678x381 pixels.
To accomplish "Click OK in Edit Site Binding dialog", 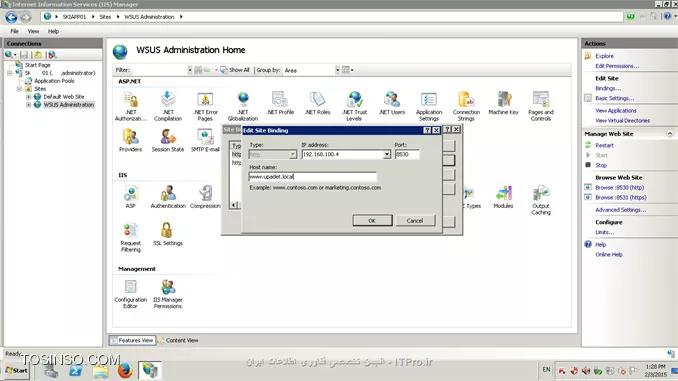I will click(372, 221).
